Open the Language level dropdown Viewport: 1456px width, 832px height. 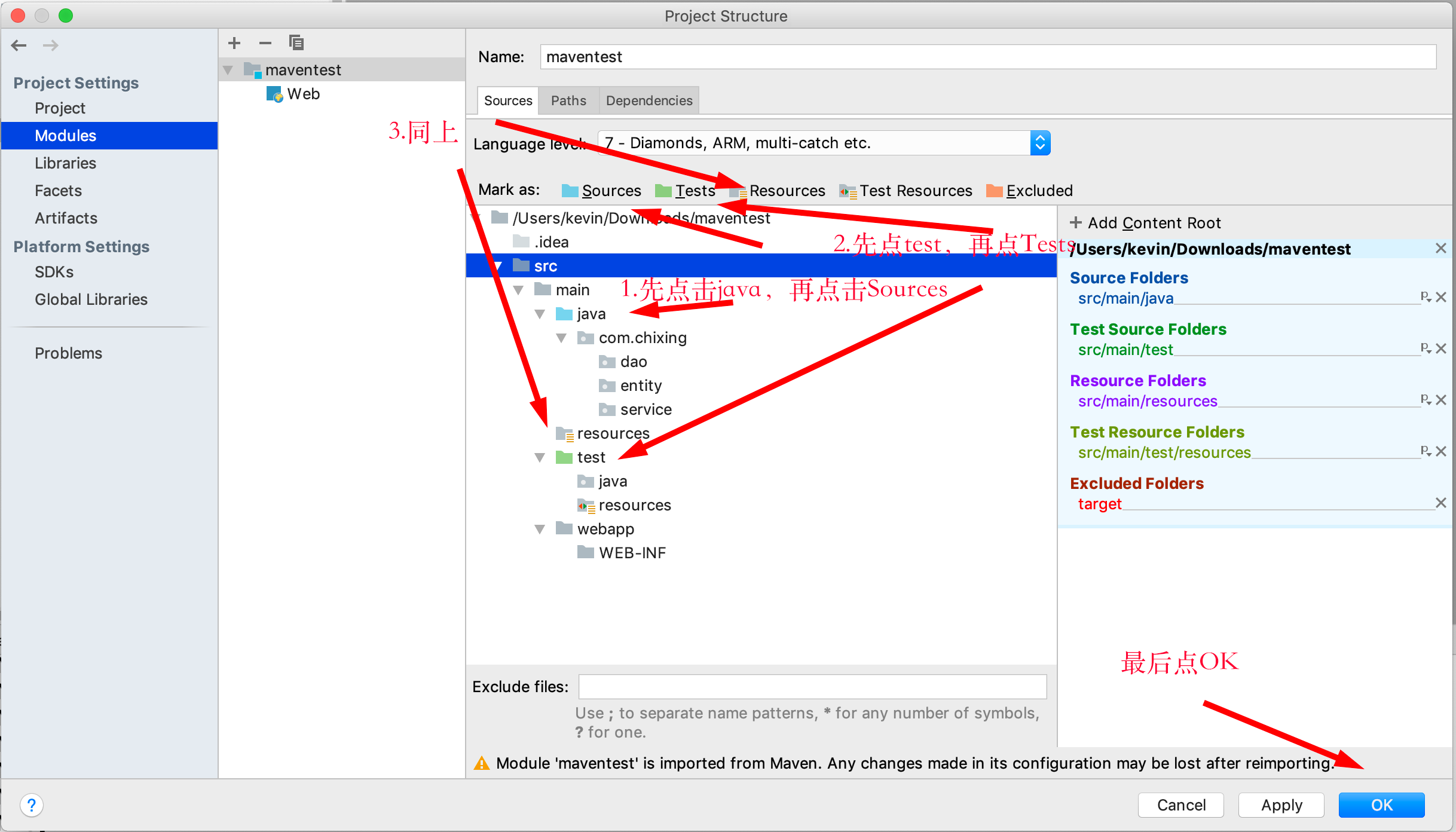pos(1040,143)
